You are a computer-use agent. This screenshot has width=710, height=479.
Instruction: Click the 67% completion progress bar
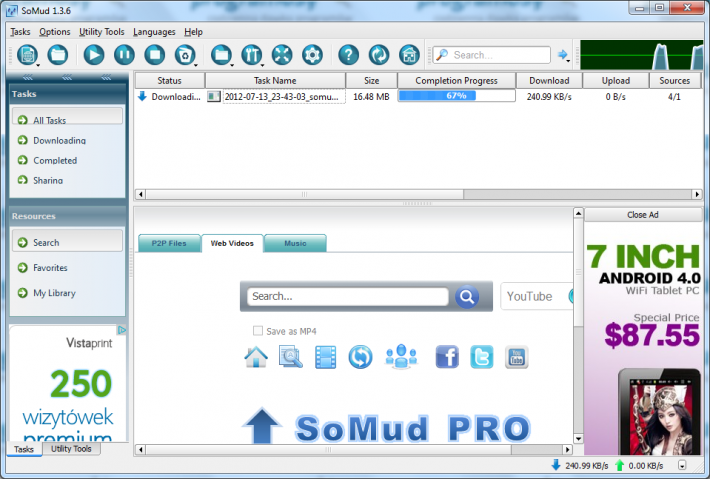point(456,96)
